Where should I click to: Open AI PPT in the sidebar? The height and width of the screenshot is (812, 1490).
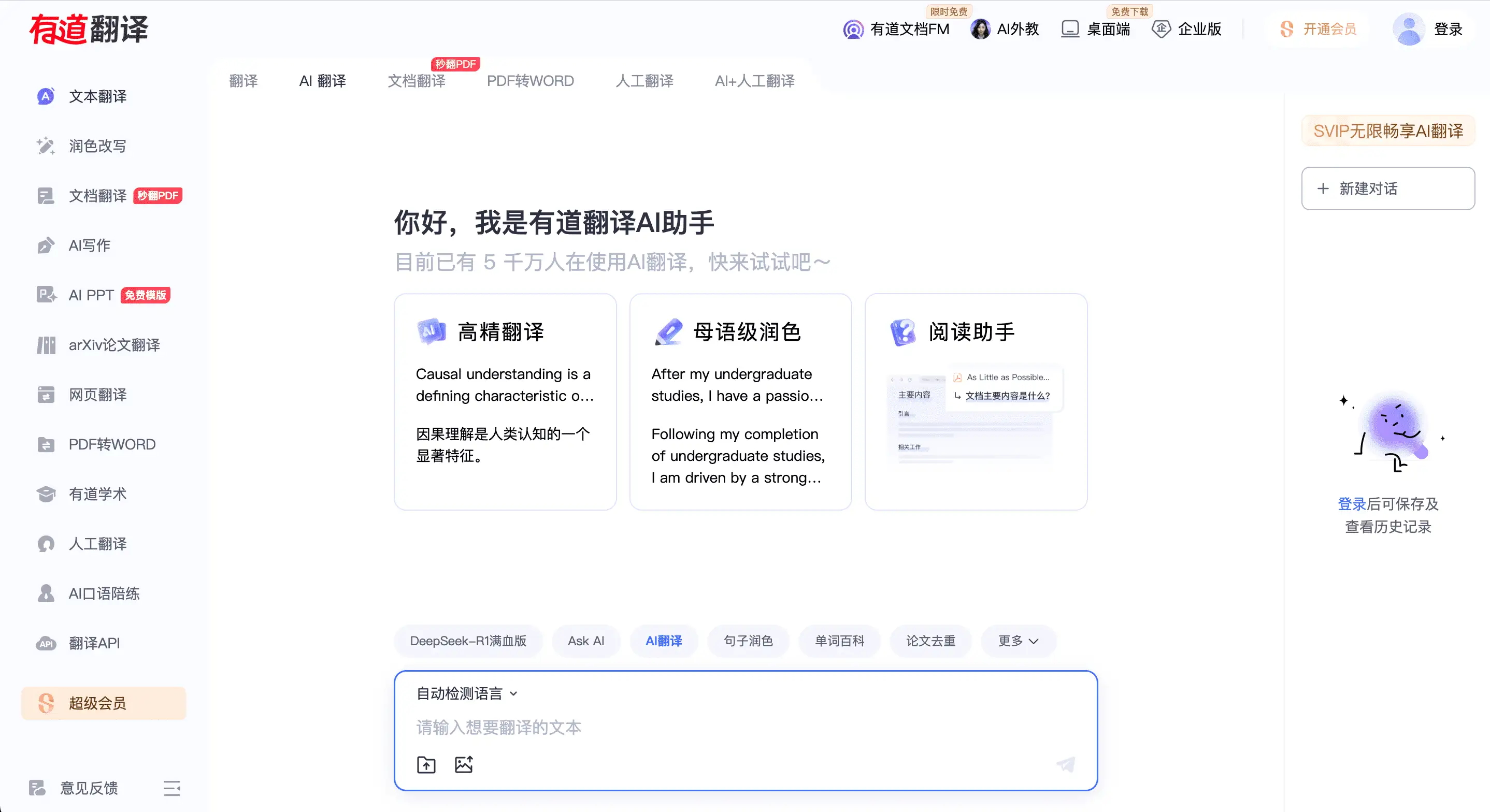91,296
